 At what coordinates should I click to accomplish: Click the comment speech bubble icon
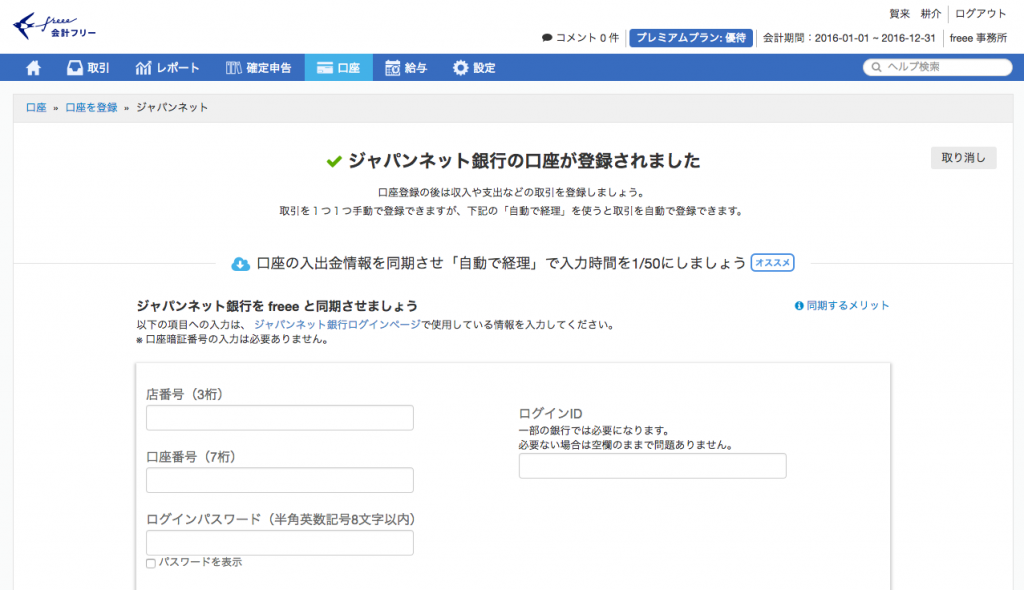pos(546,38)
